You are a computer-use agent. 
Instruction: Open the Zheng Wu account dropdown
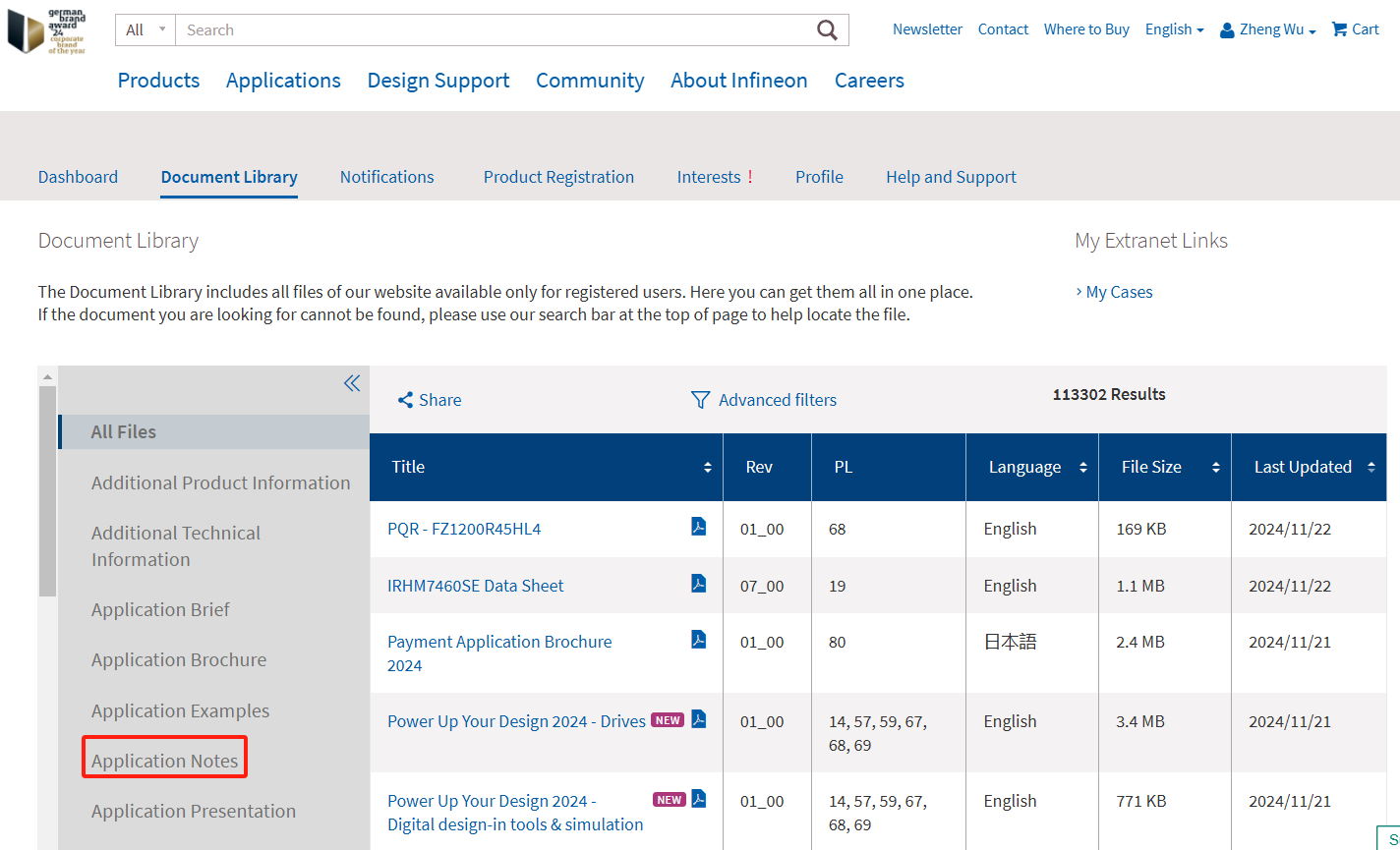click(x=1267, y=29)
